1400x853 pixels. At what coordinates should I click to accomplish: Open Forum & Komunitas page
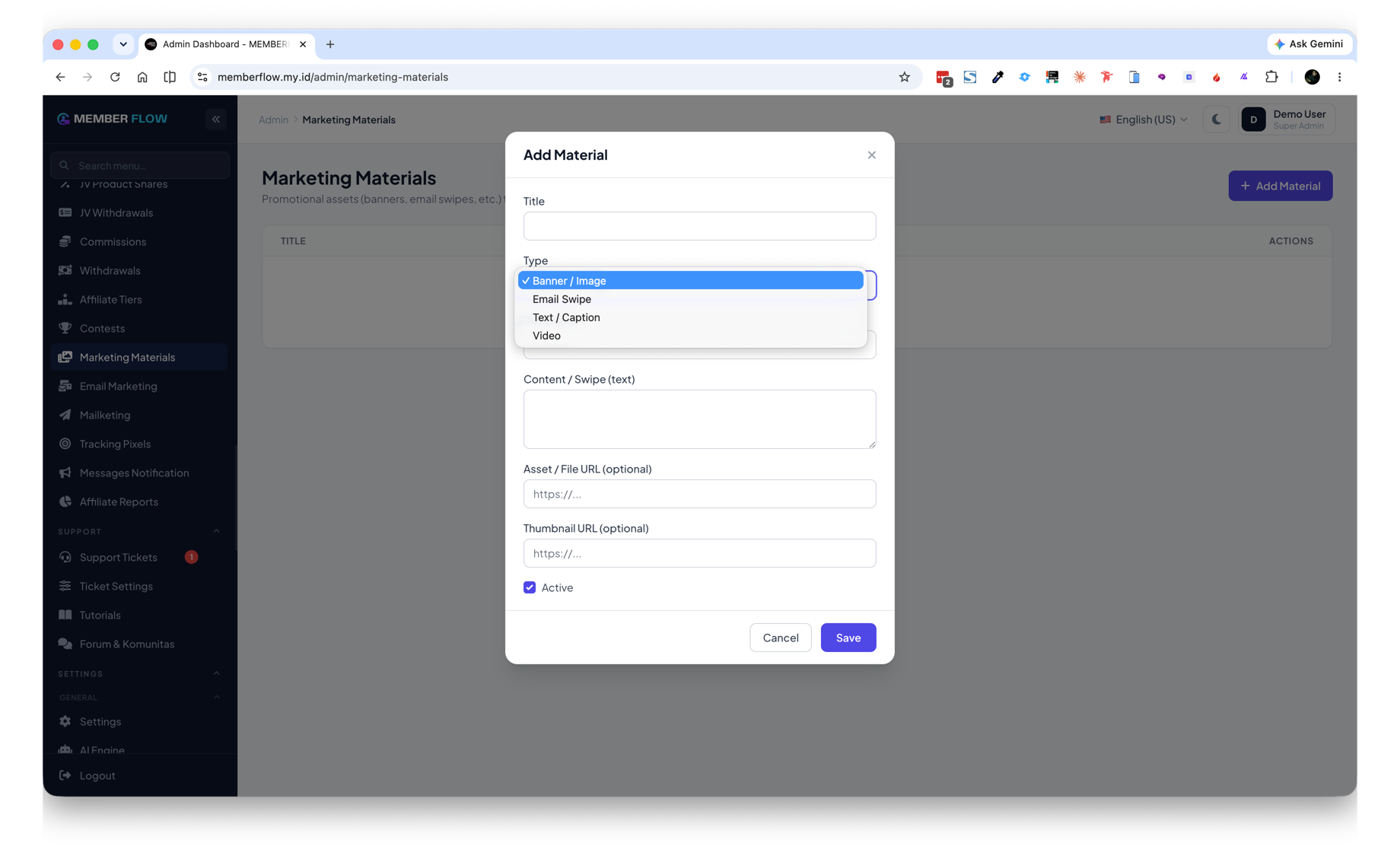[138, 644]
